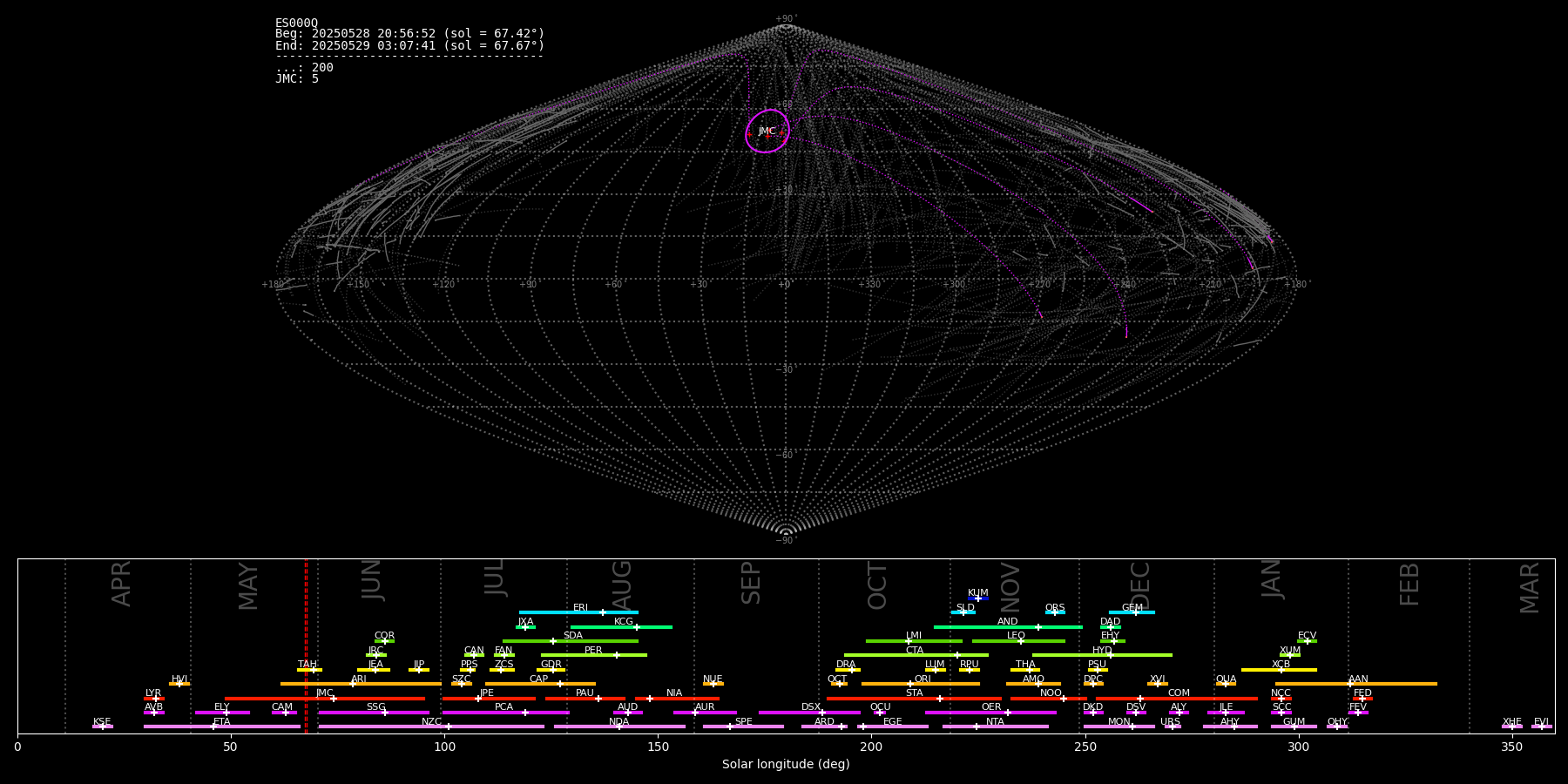Click the AUR shower label
Viewport: 1568px width, 784px height.
[x=705, y=707]
